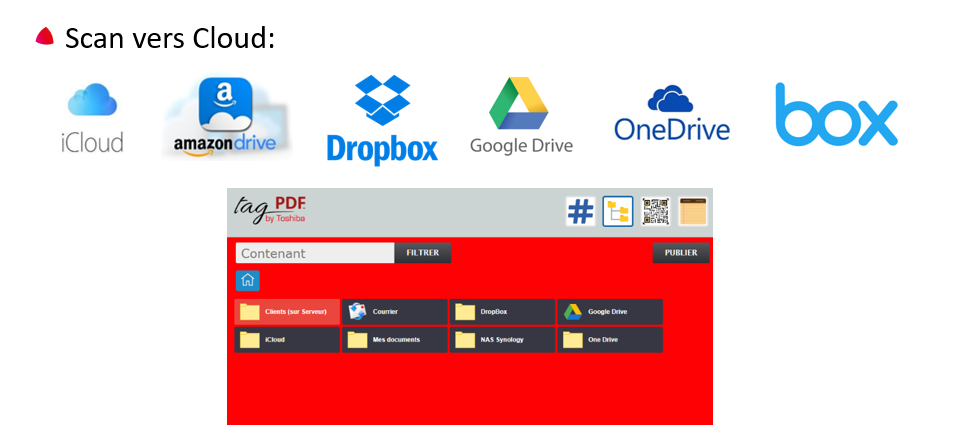Click the Dropbox logo

pyautogui.click(x=382, y=119)
